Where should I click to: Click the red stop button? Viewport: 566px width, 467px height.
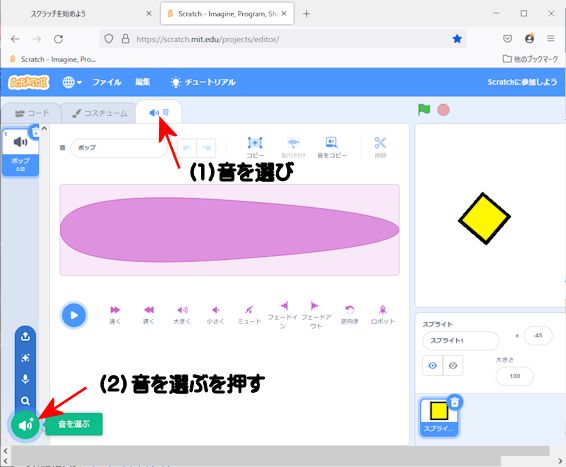tap(443, 110)
